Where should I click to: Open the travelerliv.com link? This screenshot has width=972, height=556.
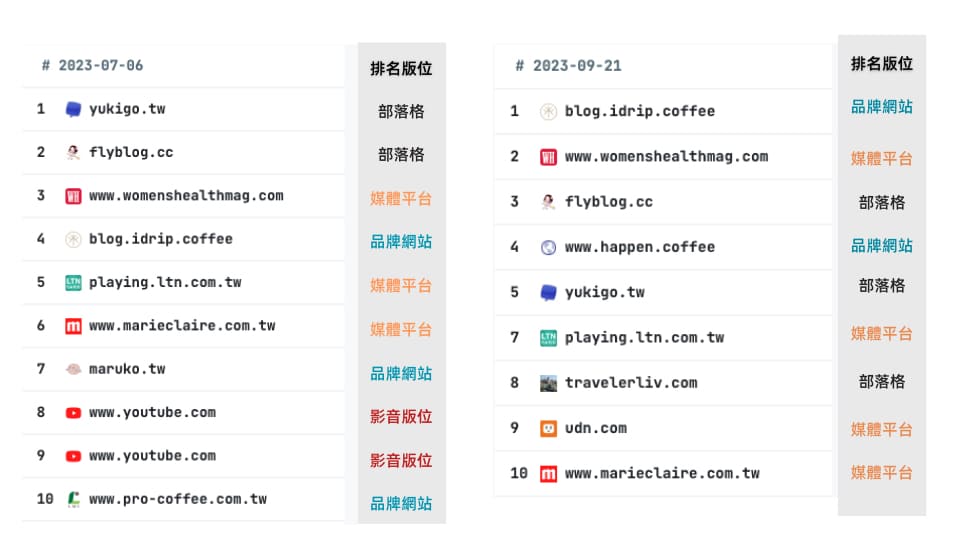coord(630,383)
